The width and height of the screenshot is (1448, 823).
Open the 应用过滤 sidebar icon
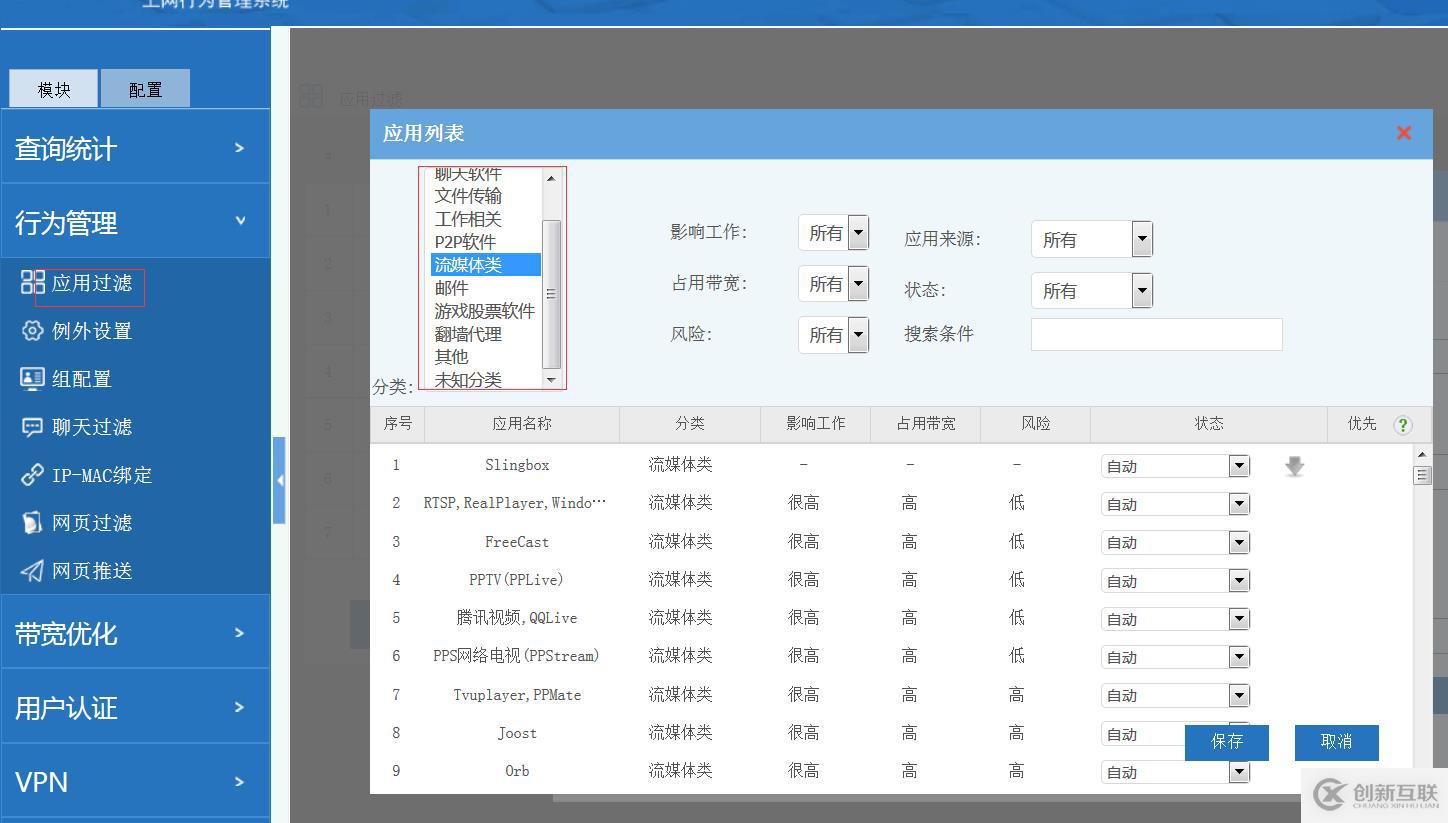(33, 282)
